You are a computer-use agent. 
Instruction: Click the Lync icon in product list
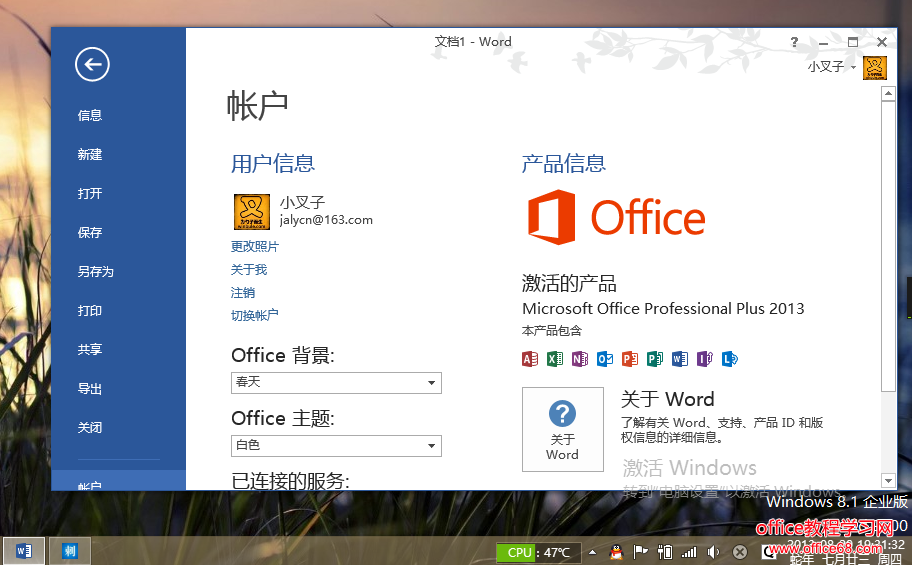tap(730, 358)
